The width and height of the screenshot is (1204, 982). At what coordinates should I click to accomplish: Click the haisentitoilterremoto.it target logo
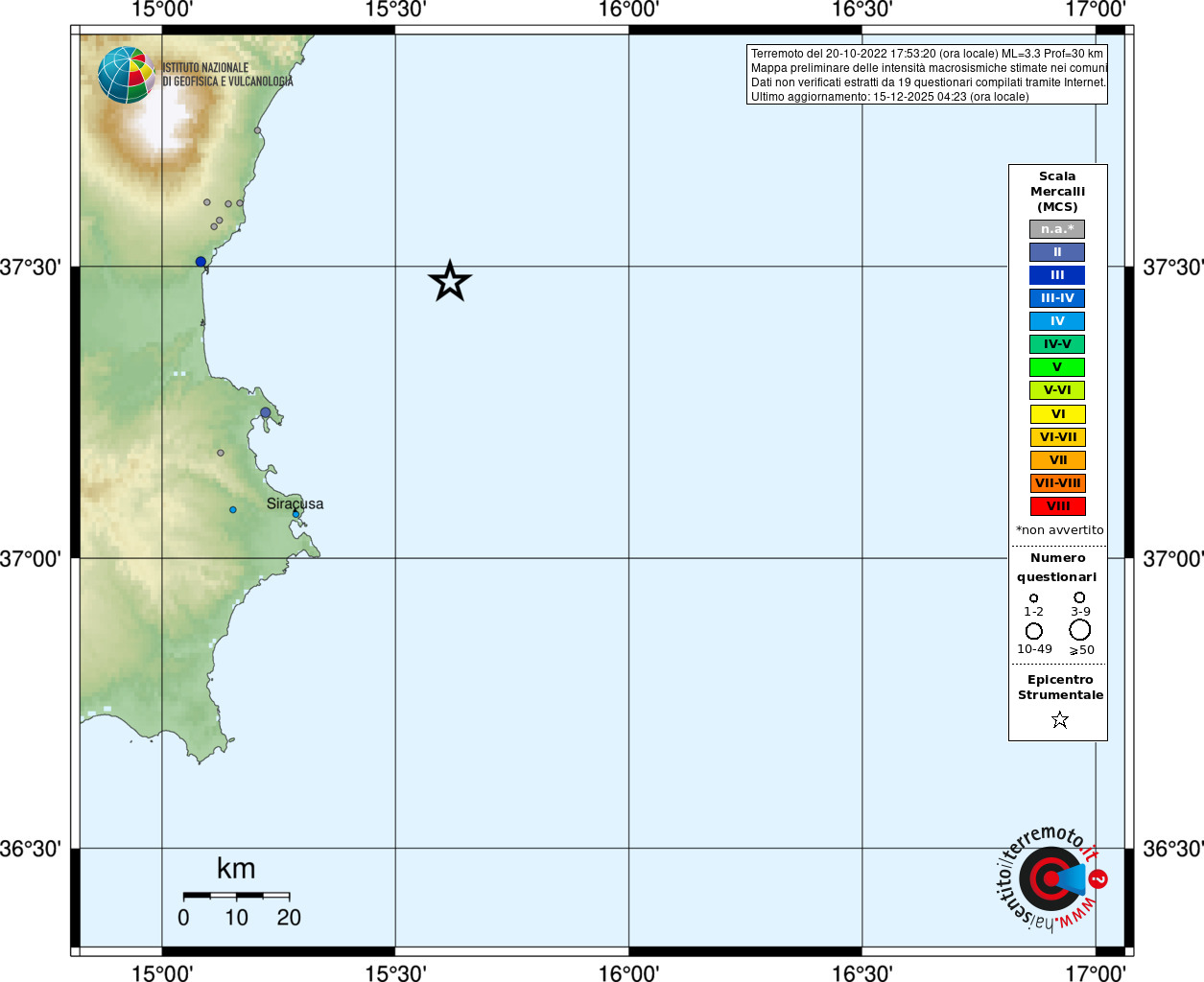click(x=1052, y=878)
